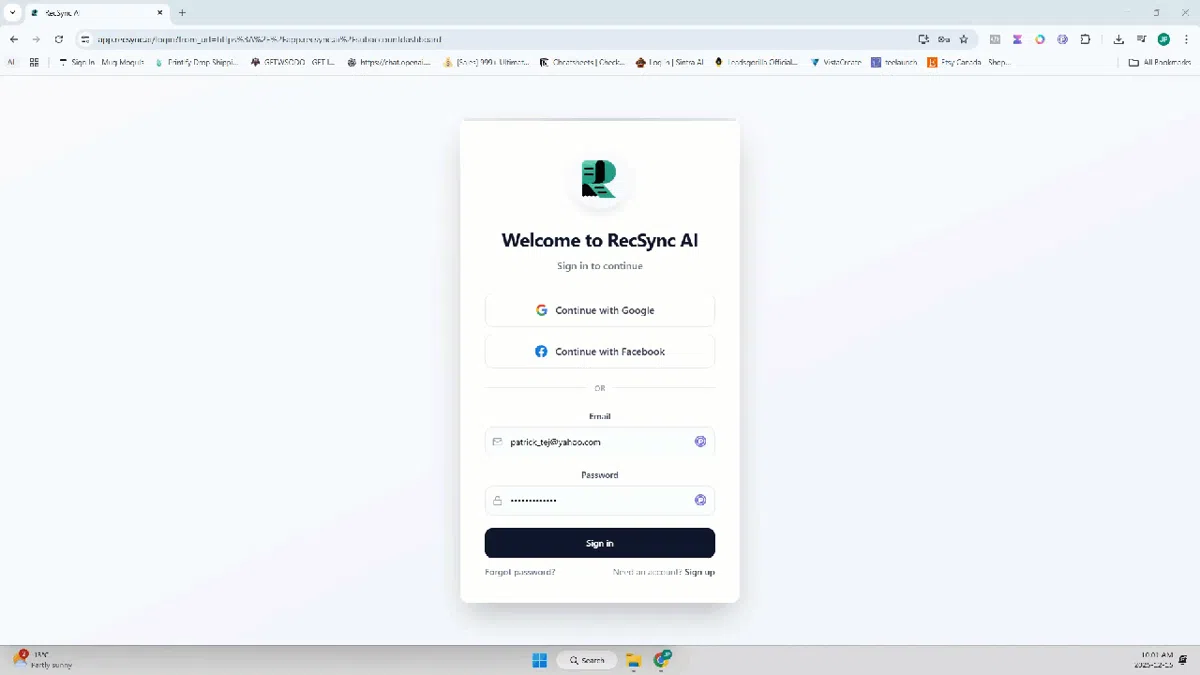1200x675 pixels.
Task: Open the AI bookmark at far left
Action: click(12, 62)
